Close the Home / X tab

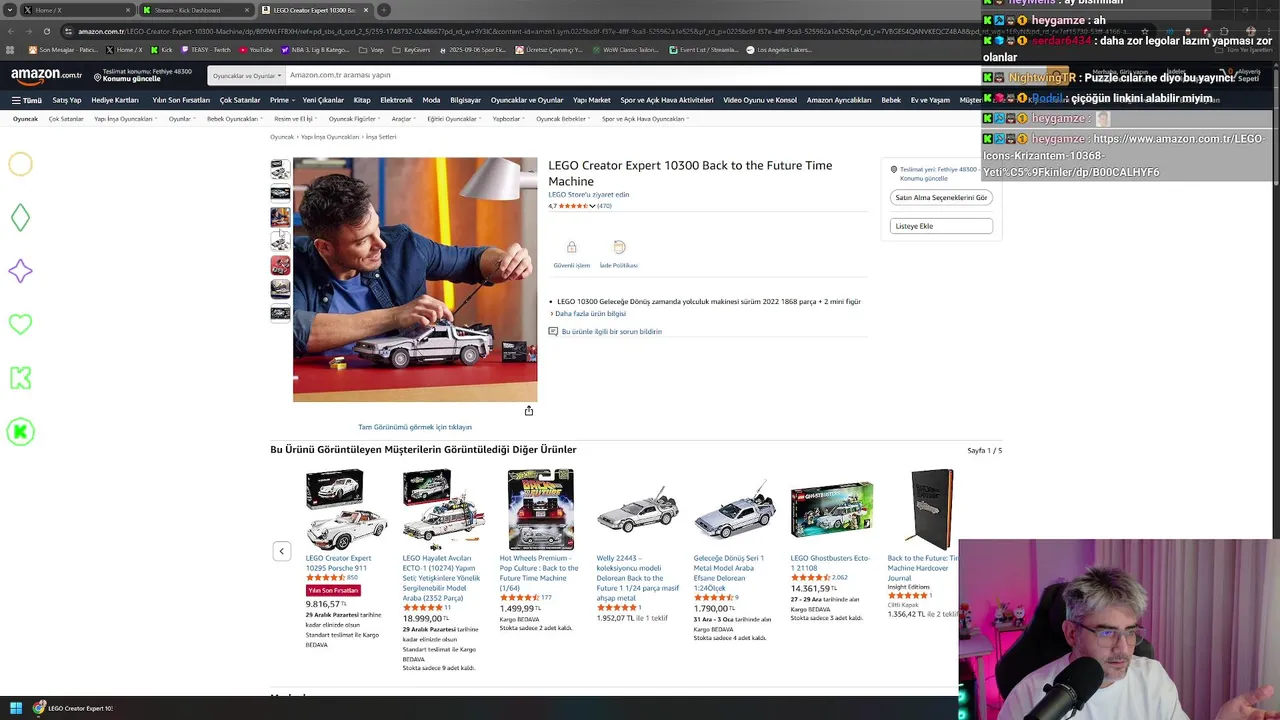(x=128, y=10)
